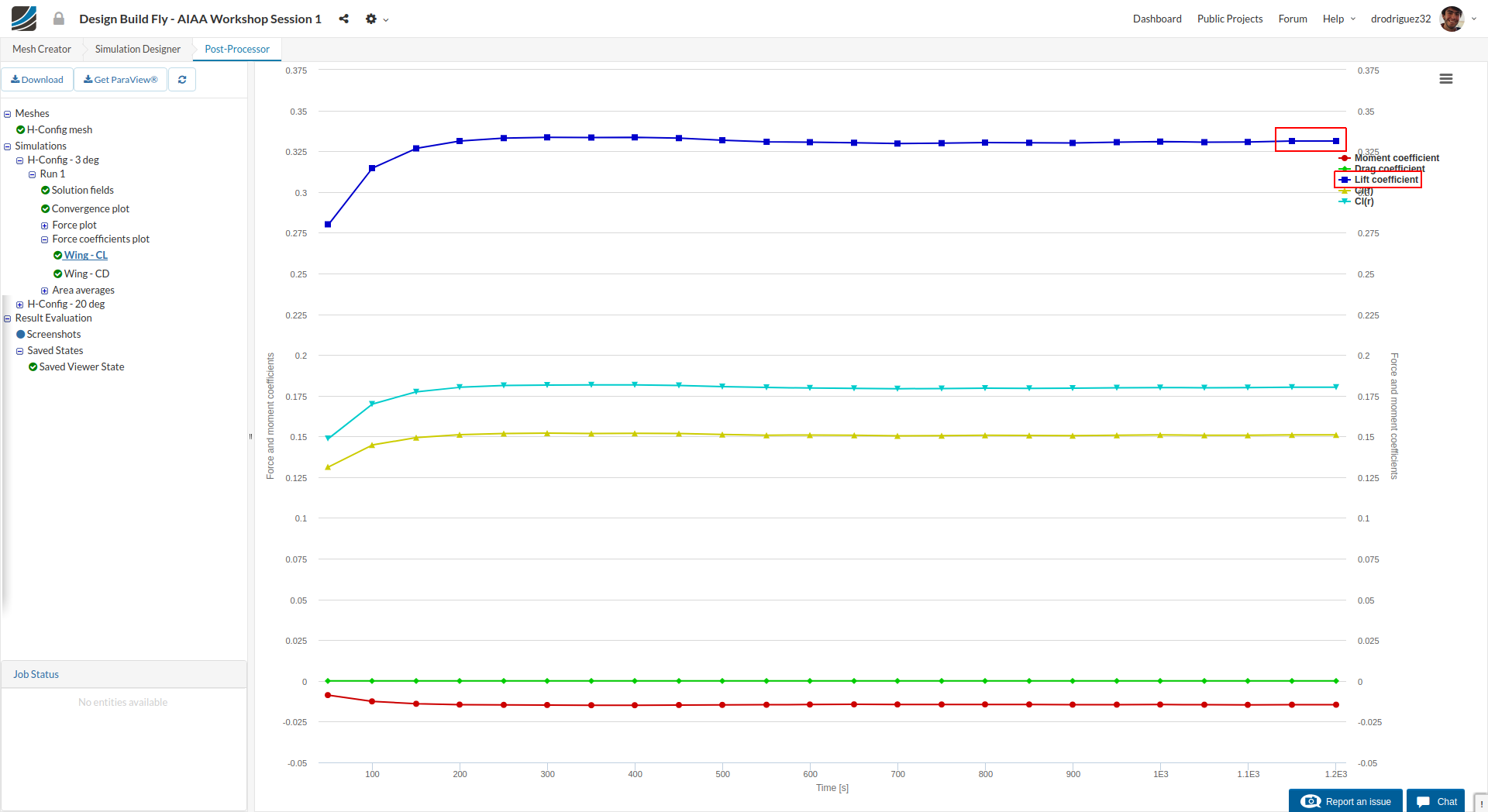The width and height of the screenshot is (1488, 812).
Task: Click Report an issue button
Action: [x=1346, y=801]
